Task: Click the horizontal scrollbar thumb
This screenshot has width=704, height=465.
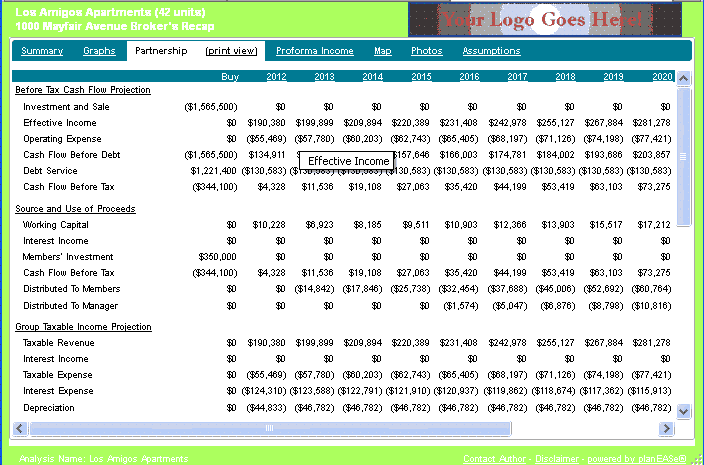Action: coord(270,428)
